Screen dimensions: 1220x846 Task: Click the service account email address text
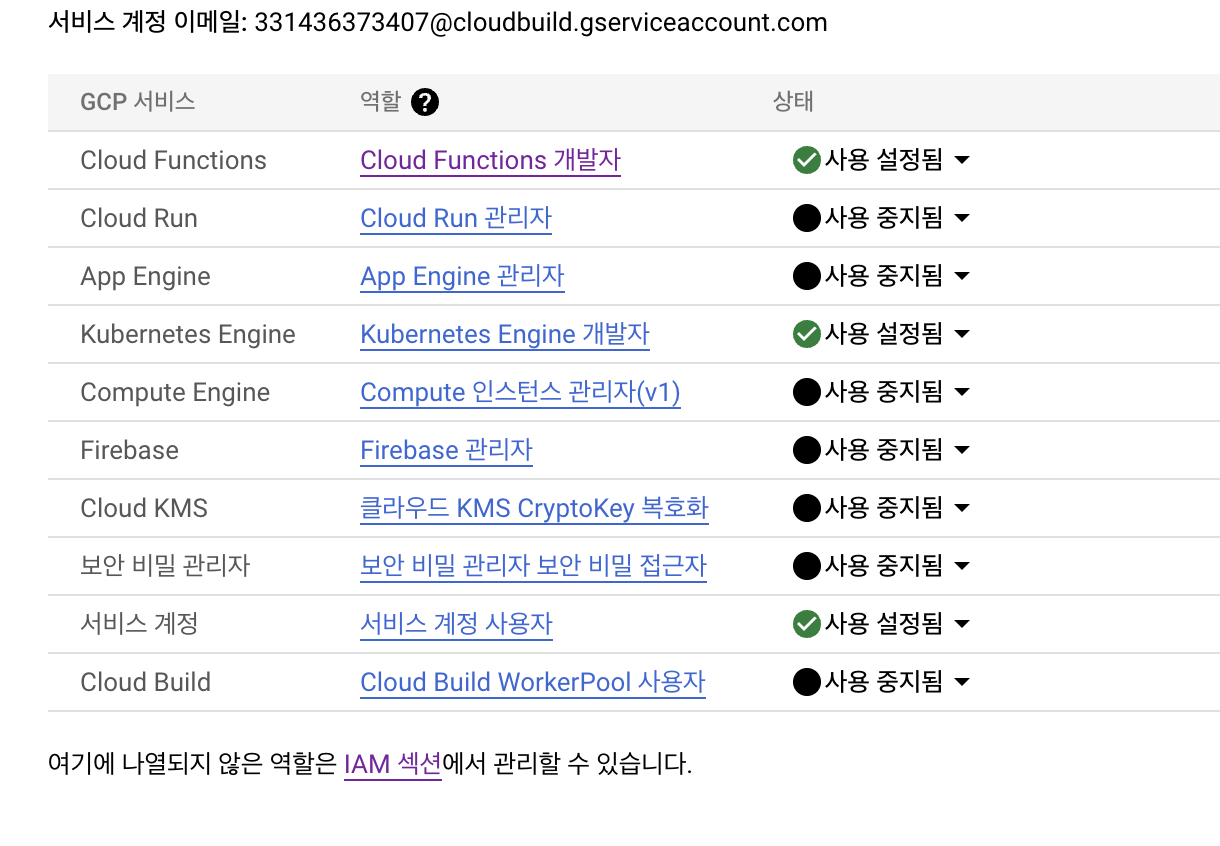(x=541, y=22)
